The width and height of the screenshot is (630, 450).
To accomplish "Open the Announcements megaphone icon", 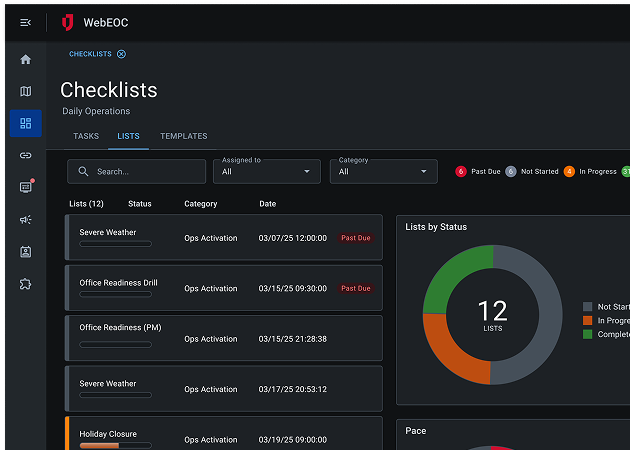I will pos(25,219).
